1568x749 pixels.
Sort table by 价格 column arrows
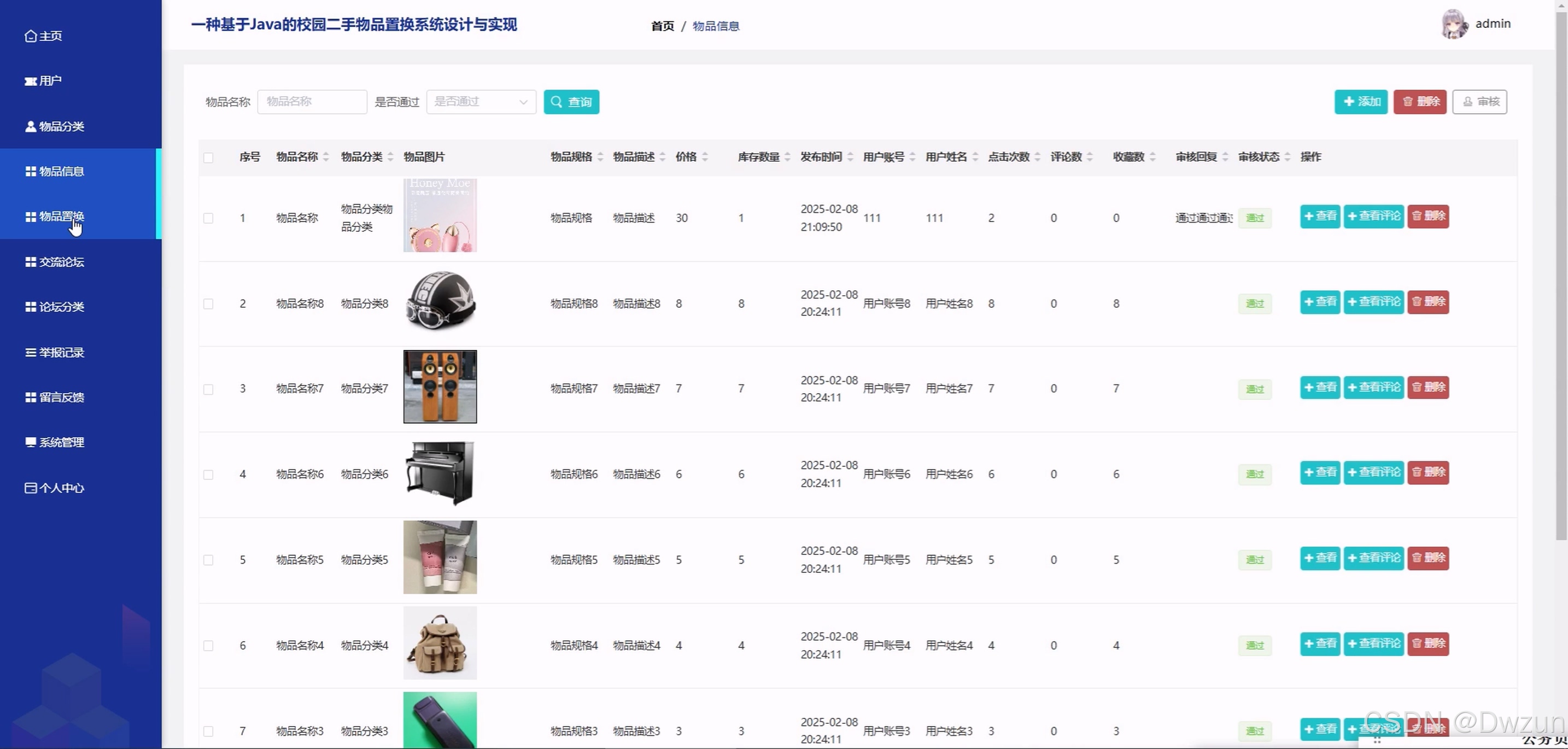pyautogui.click(x=705, y=157)
